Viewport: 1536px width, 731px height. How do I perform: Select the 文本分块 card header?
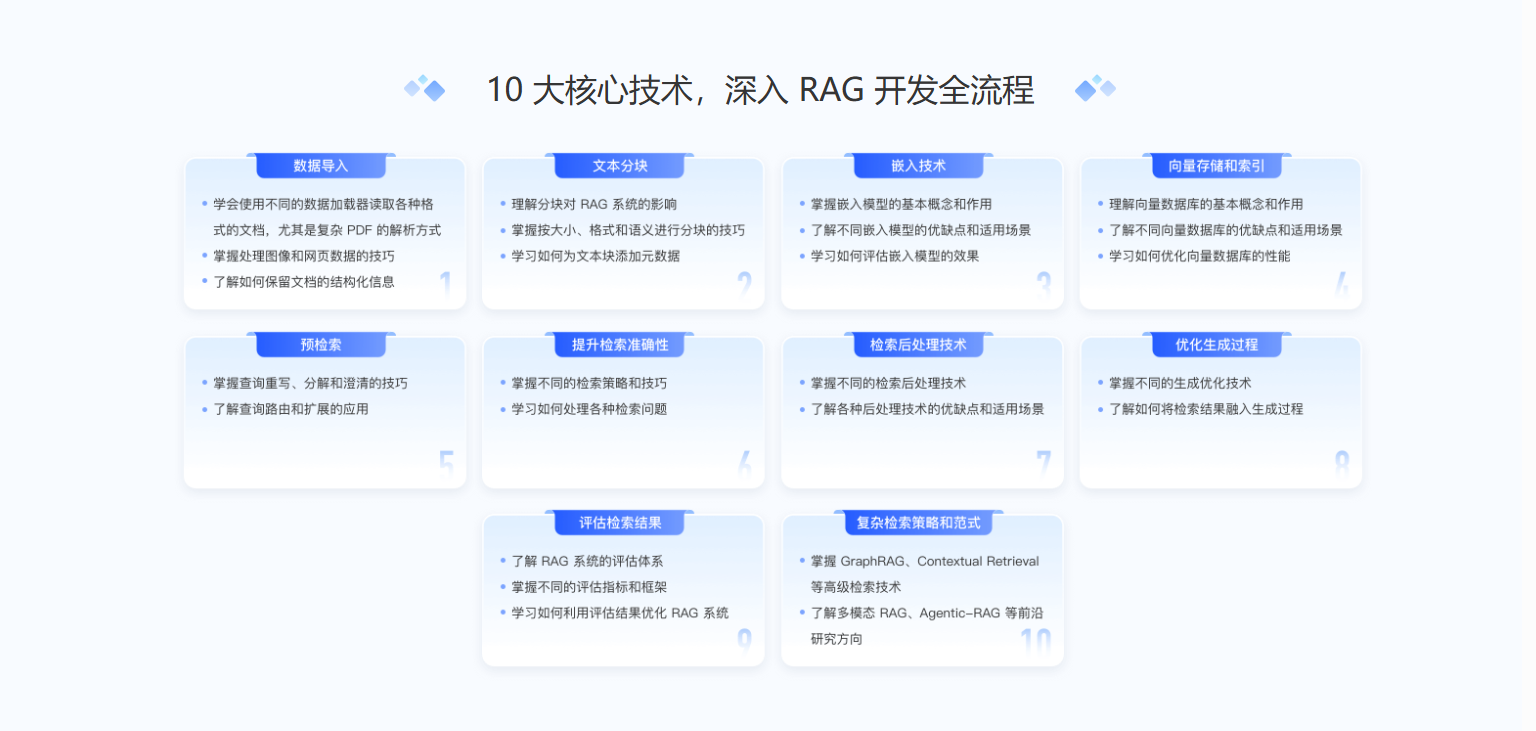tap(620, 166)
